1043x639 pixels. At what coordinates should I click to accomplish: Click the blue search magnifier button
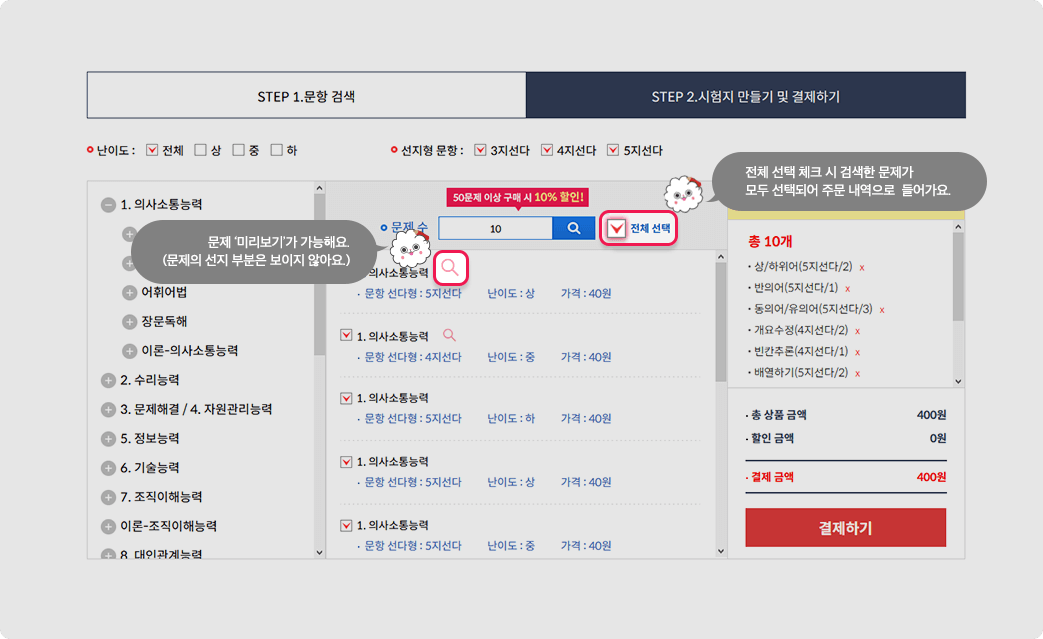pos(573,228)
